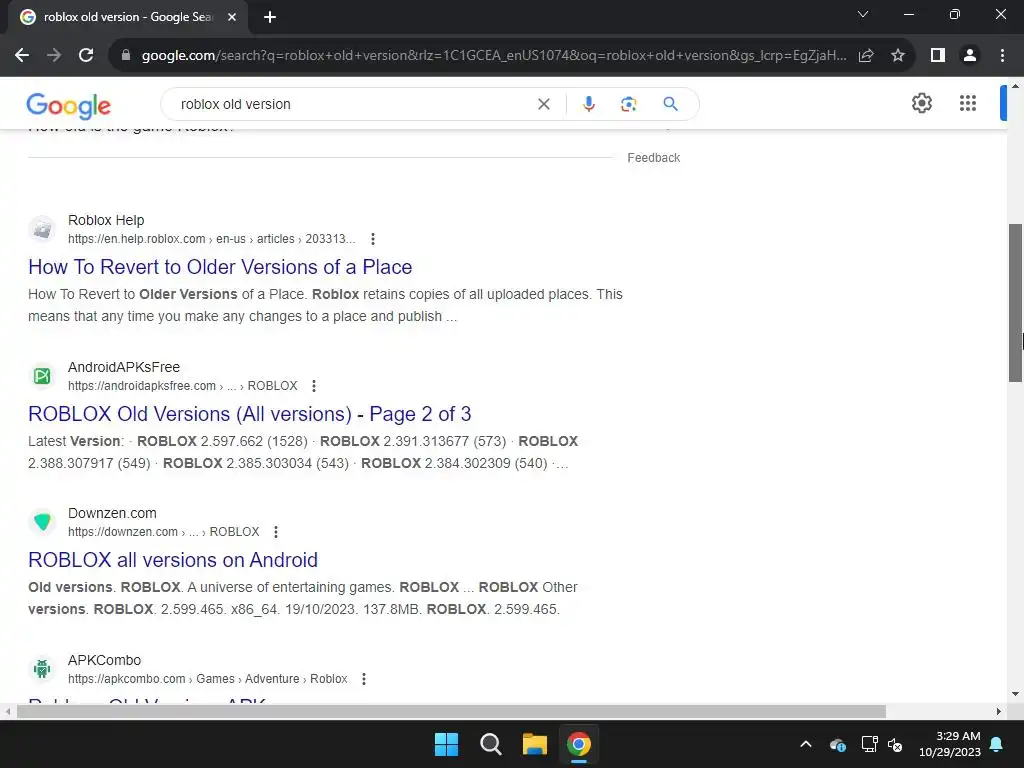This screenshot has height=768, width=1024.
Task: Click the scroll right arrow
Action: (x=999, y=712)
